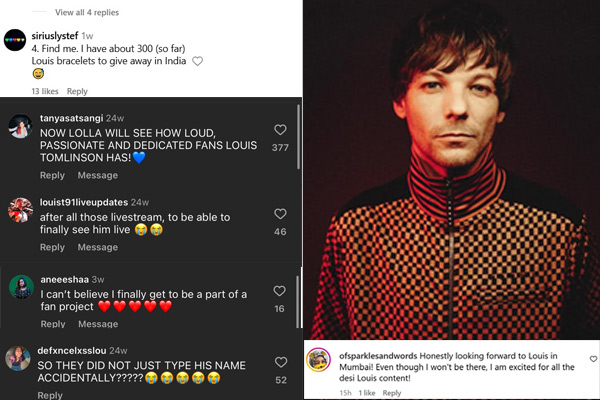Like siriuslystef's comment with heart icon
This screenshot has width=600, height=400.
[x=197, y=61]
